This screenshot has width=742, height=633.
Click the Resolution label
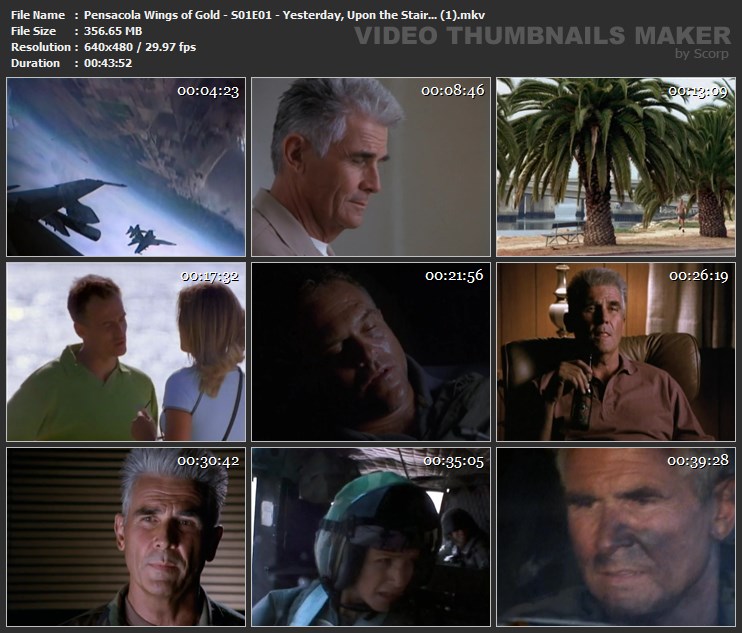click(x=41, y=47)
